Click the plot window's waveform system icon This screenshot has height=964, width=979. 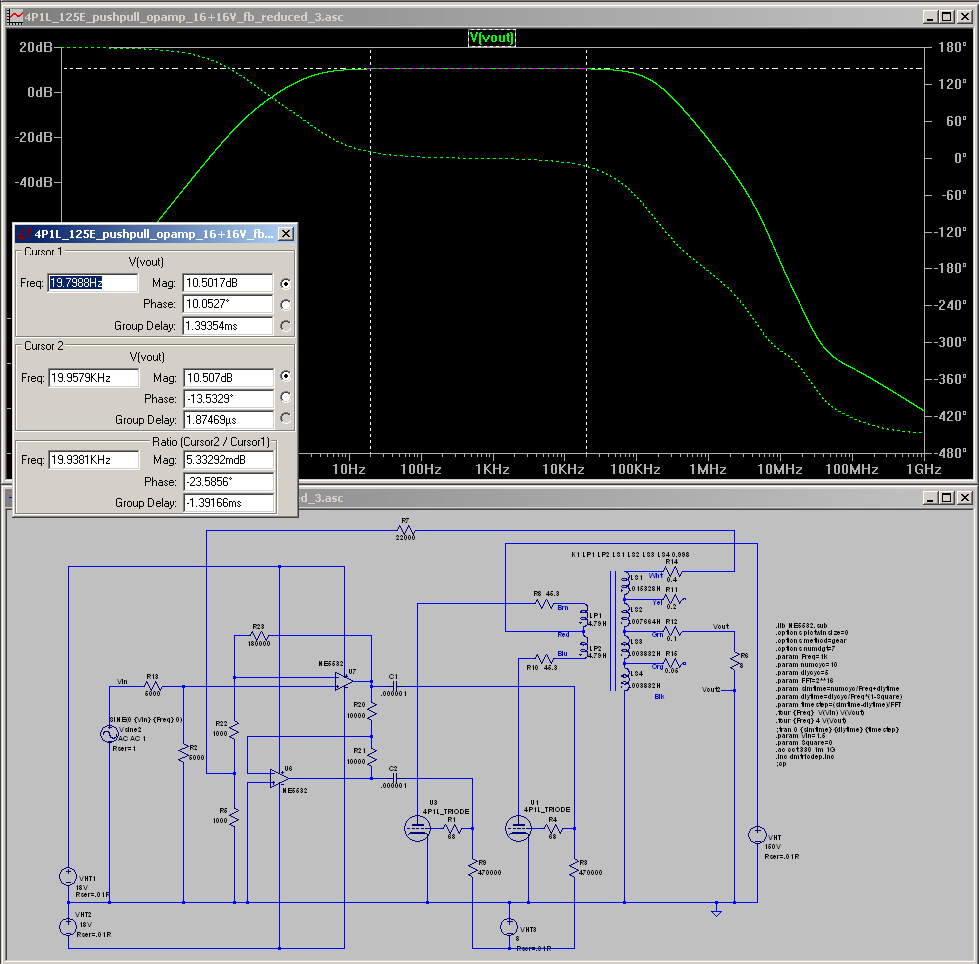click(16, 16)
